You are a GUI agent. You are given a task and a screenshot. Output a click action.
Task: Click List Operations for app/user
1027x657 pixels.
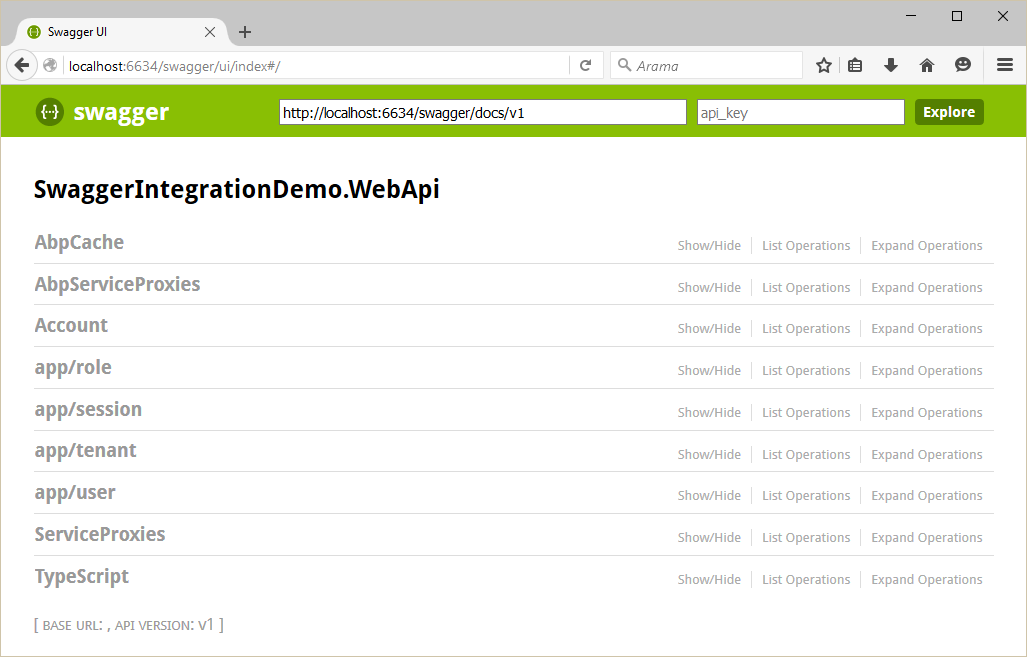806,496
